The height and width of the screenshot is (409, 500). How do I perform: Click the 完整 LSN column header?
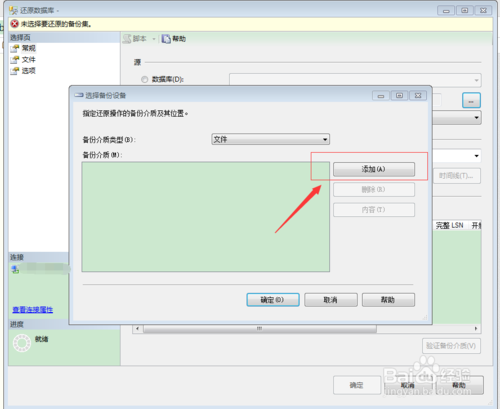pyautogui.click(x=450, y=226)
